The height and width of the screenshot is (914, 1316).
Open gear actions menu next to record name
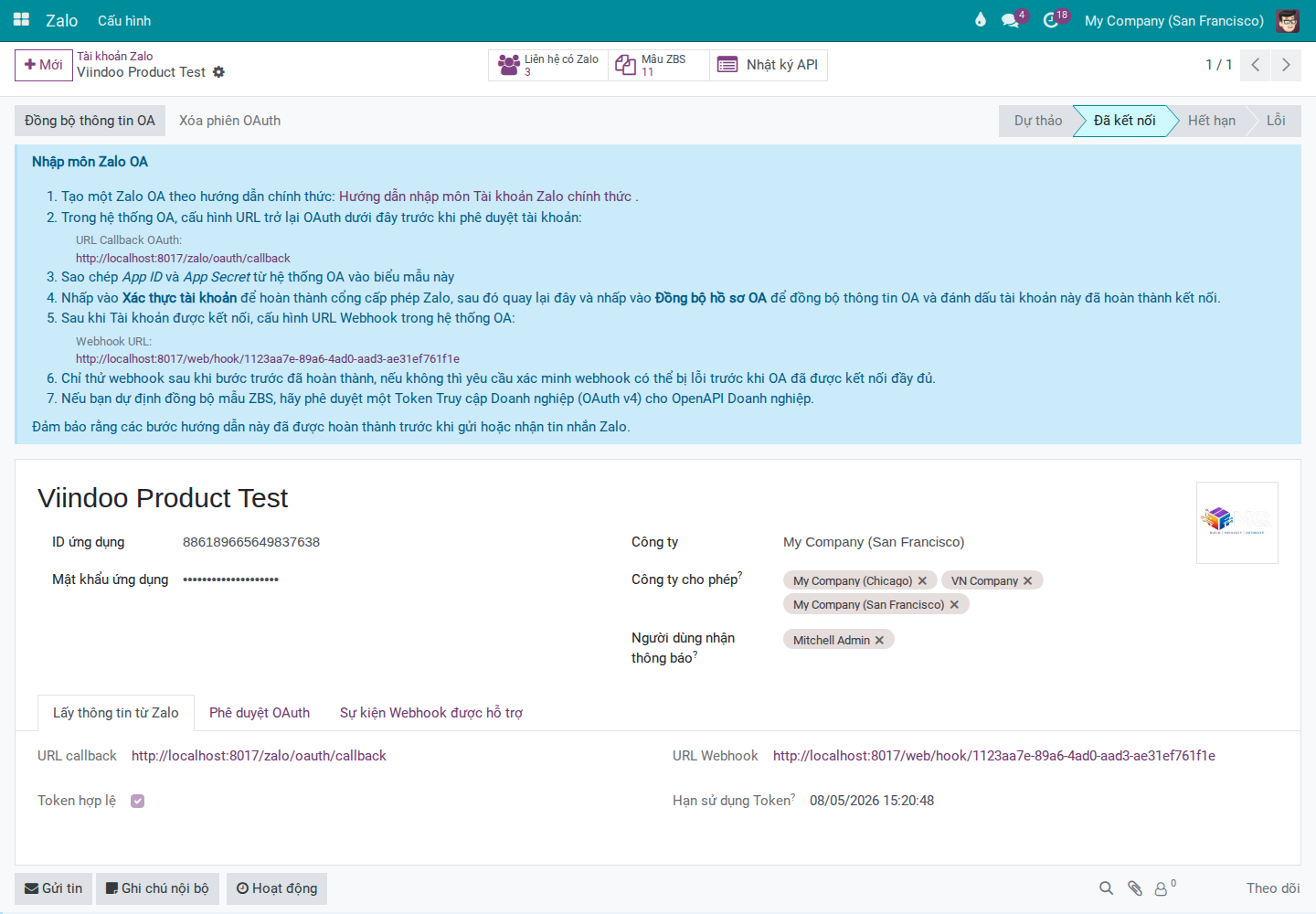[218, 72]
